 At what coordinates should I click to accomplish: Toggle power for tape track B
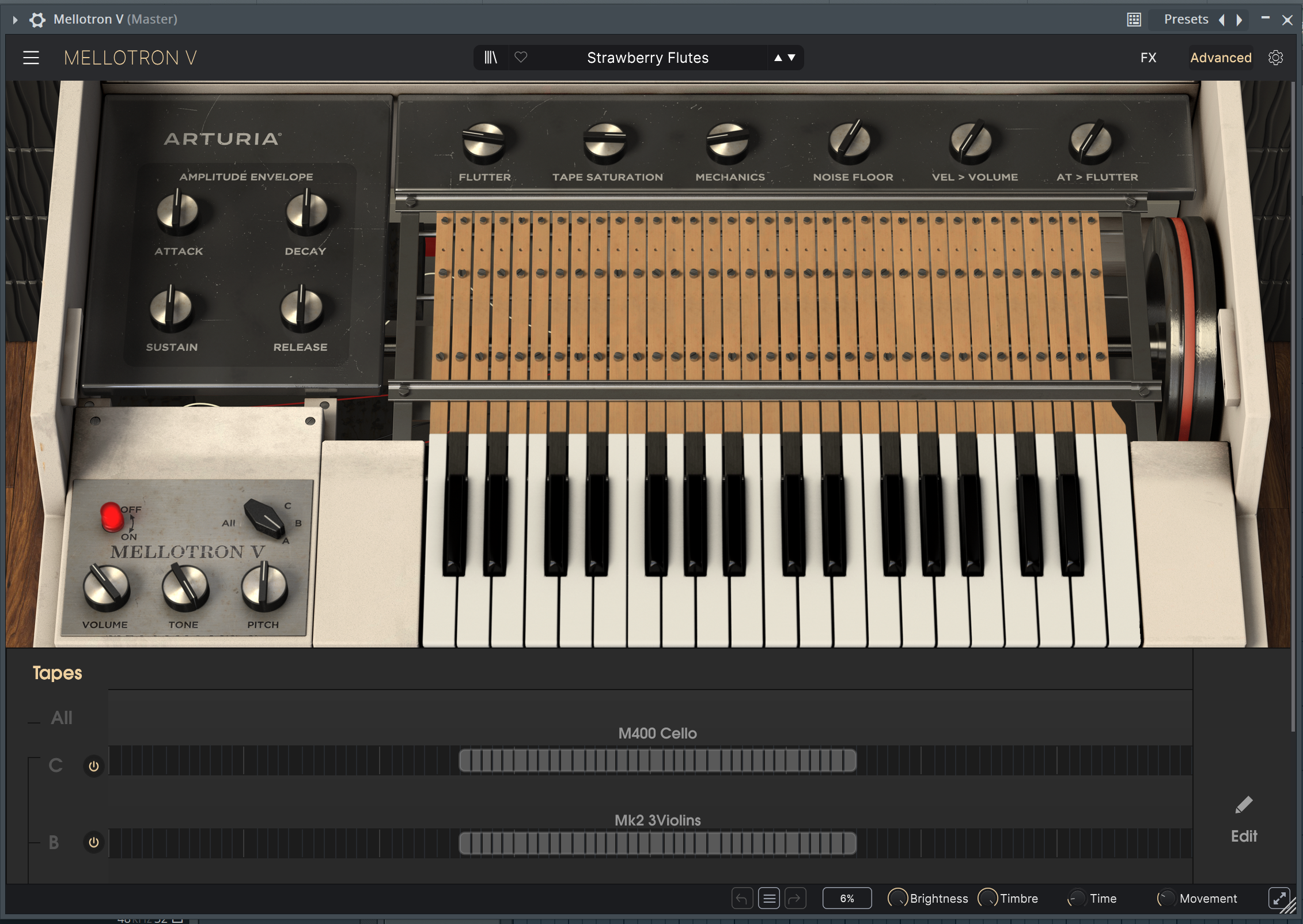pyautogui.click(x=93, y=843)
